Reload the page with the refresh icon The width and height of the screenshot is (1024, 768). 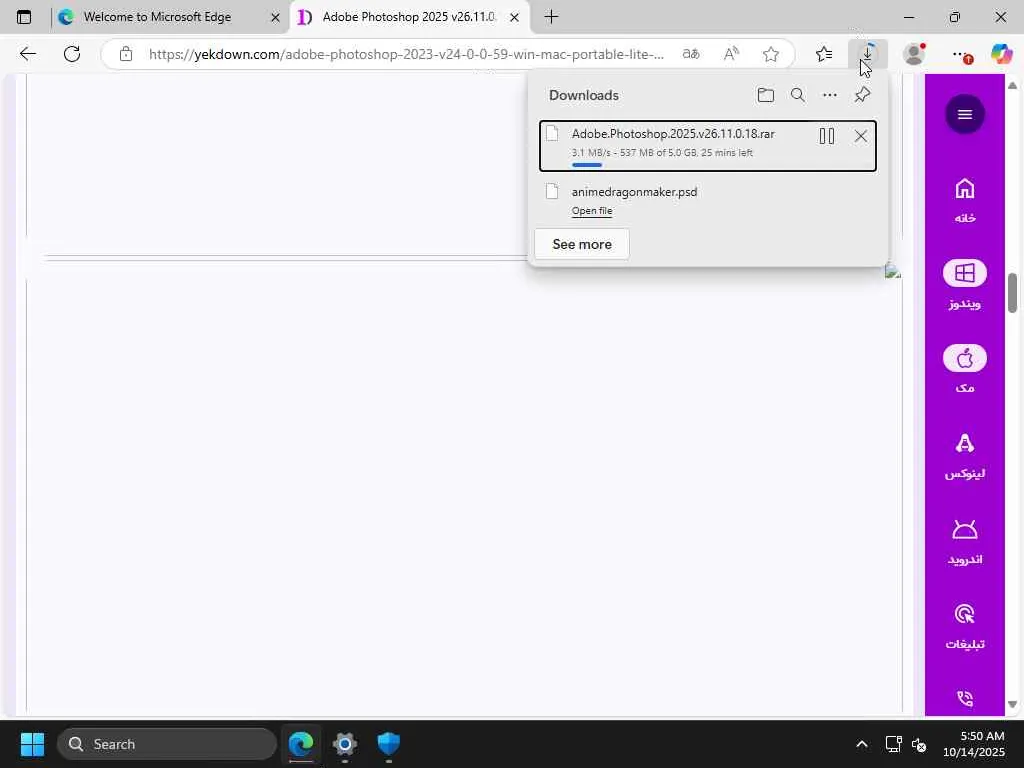(x=72, y=54)
